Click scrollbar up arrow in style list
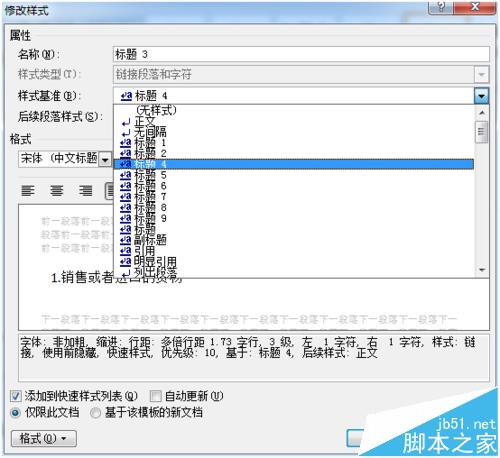Screen dimensions: 500x458 [x=482, y=113]
